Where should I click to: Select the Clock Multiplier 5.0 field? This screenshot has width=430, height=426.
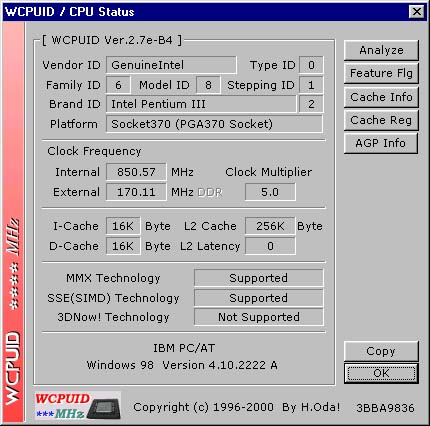270,192
